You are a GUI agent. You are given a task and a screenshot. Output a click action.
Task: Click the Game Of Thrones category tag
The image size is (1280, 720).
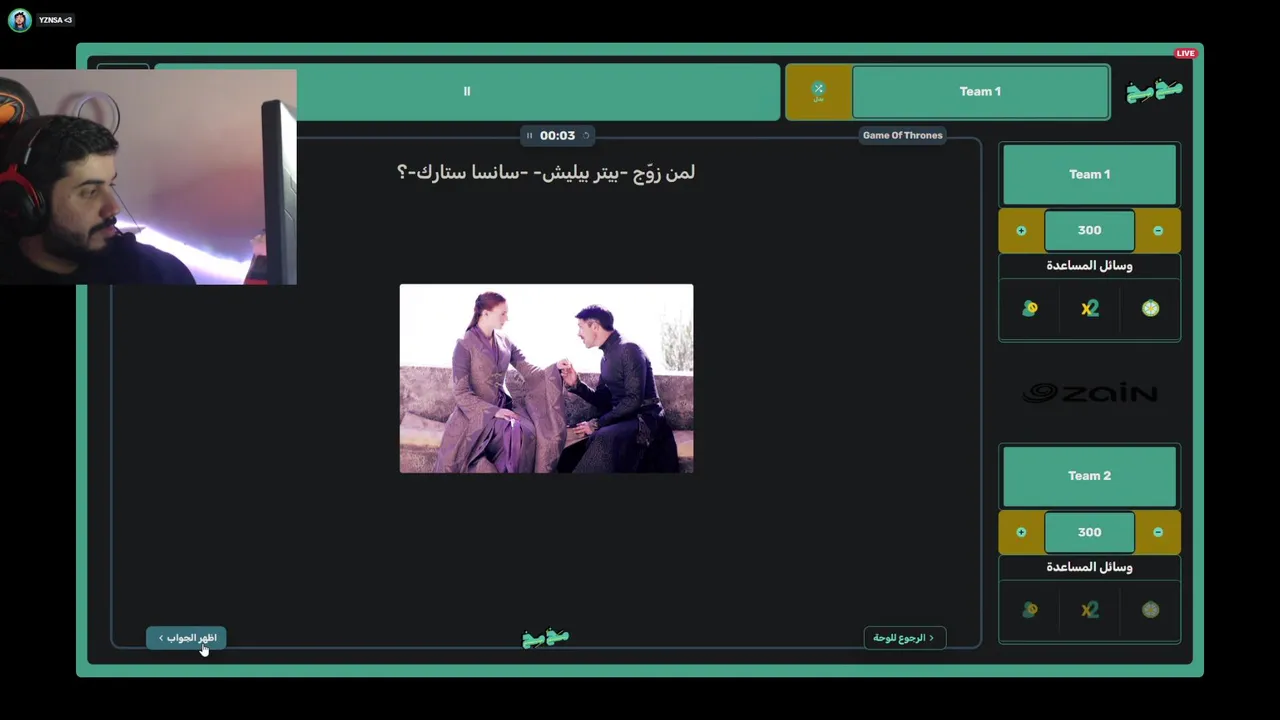click(x=903, y=136)
